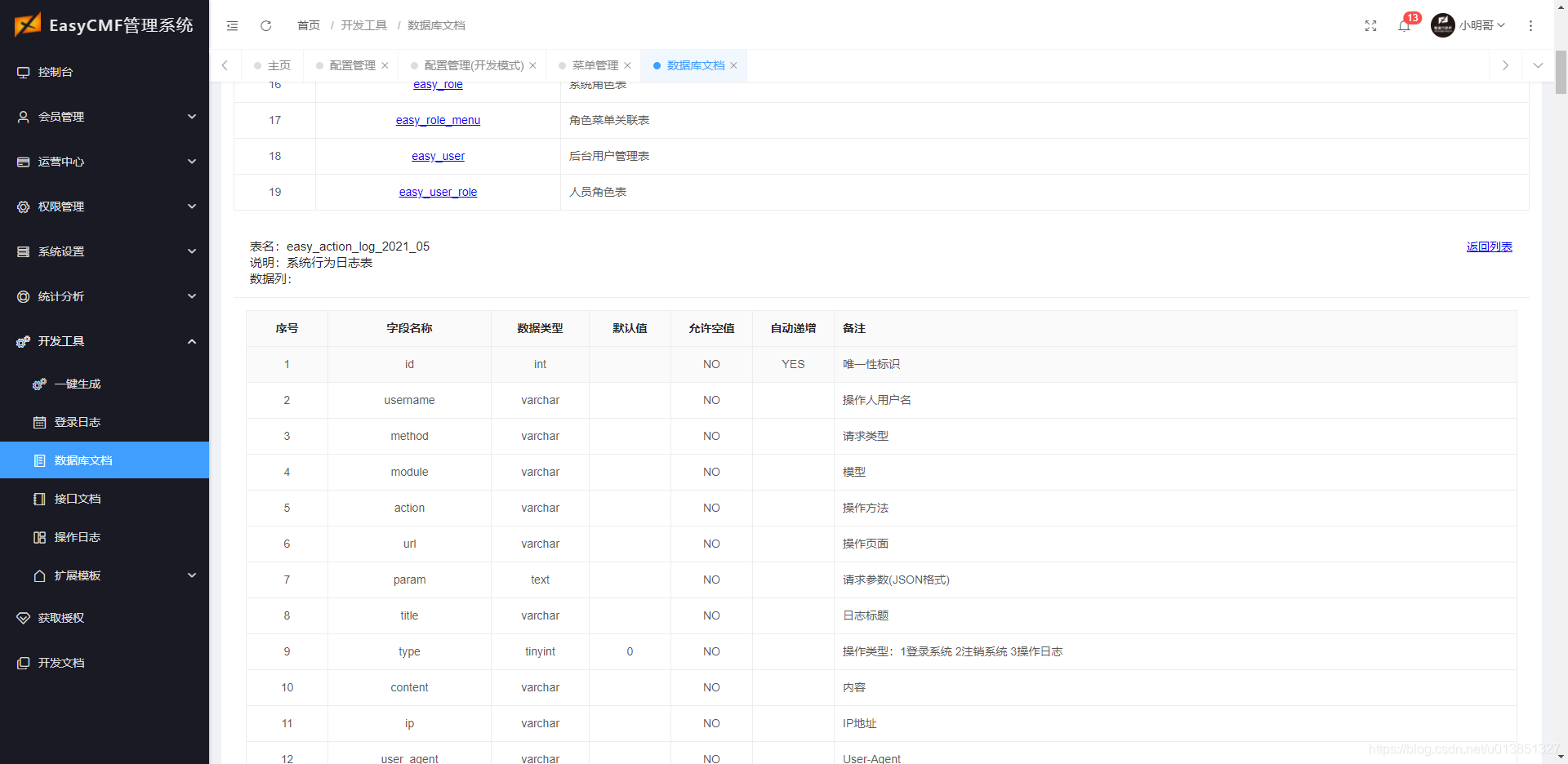This screenshot has width=1568, height=764.
Task: Open notifications bell with badge 13
Action: pyautogui.click(x=1405, y=25)
